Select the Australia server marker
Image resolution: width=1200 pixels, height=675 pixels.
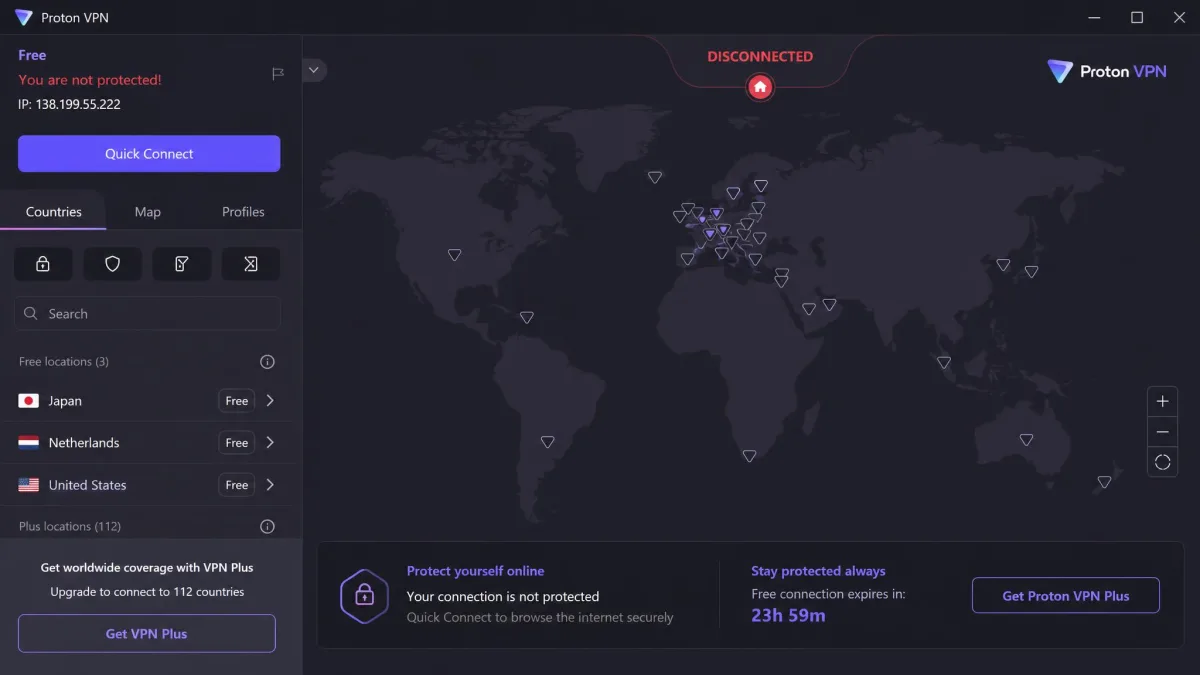pyautogui.click(x=1026, y=440)
